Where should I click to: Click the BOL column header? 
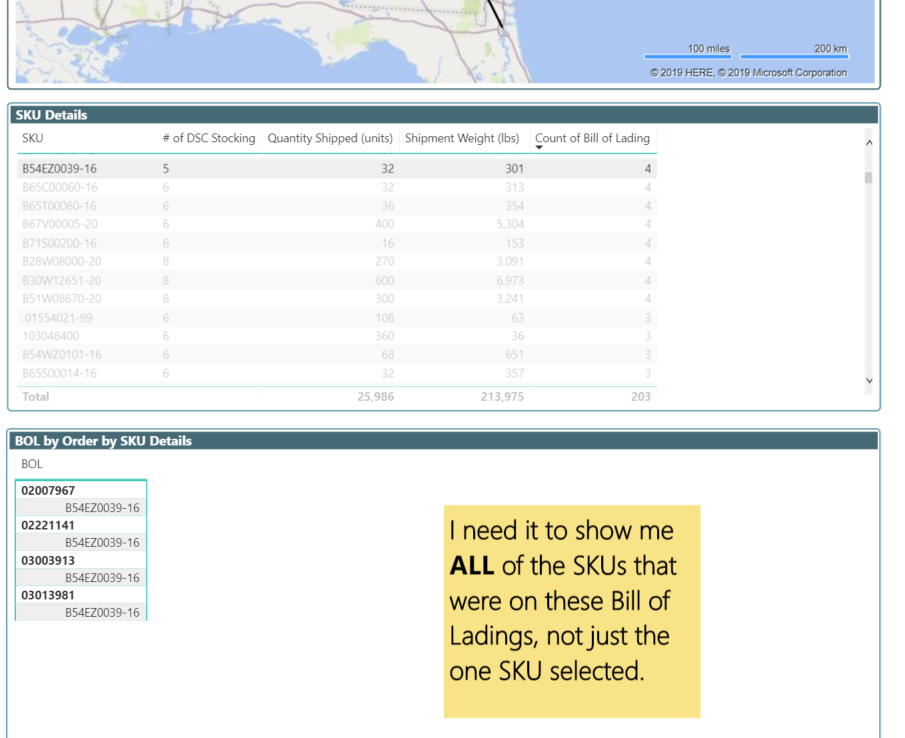point(32,464)
